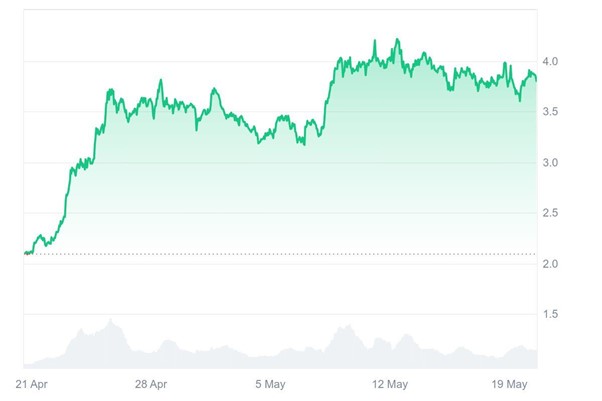
Task: Click the price line's starting point at 21 Apr
Action: [x=24, y=253]
